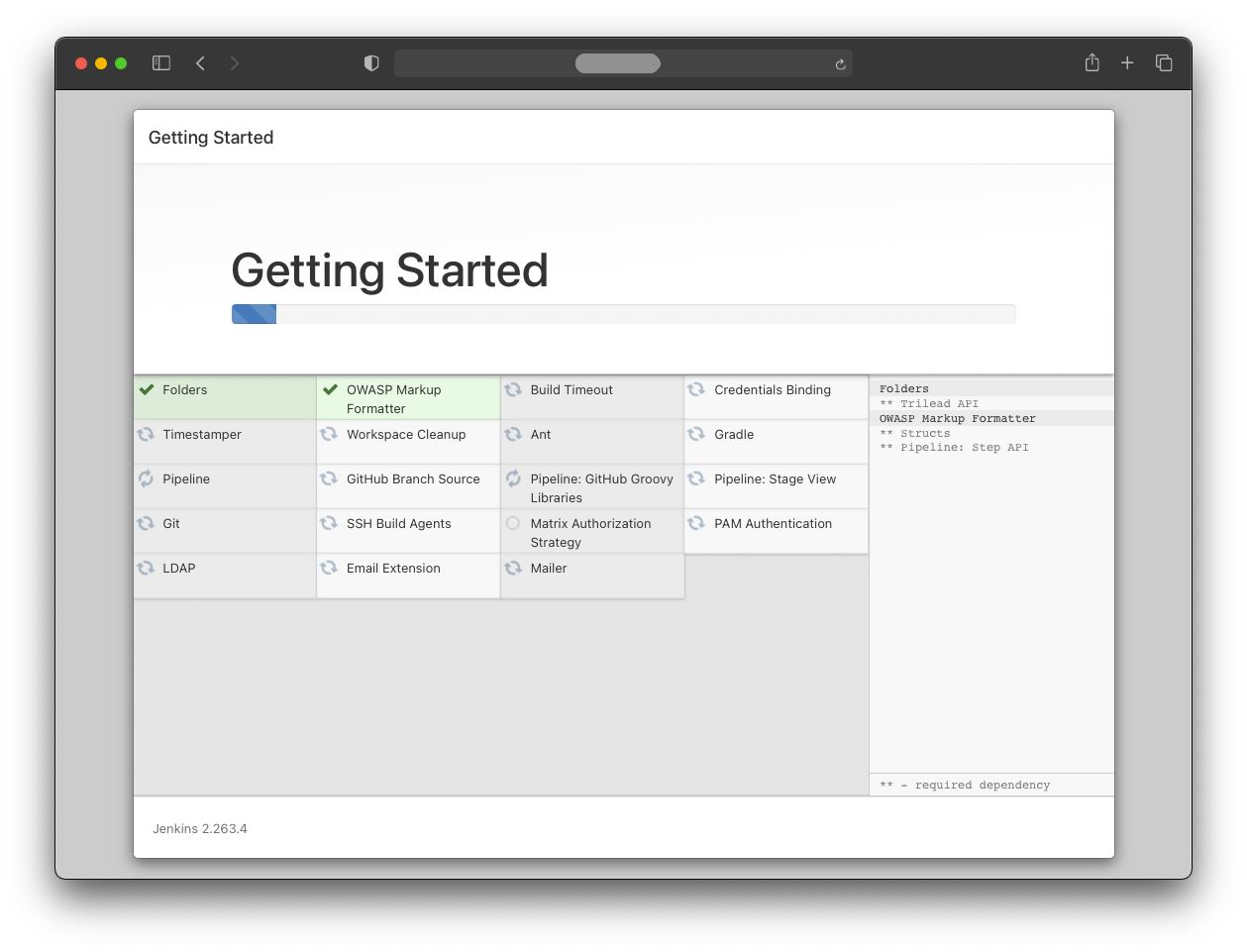Click the installing icon for Pipeline: GitHub Groovy Libraries

(x=513, y=478)
